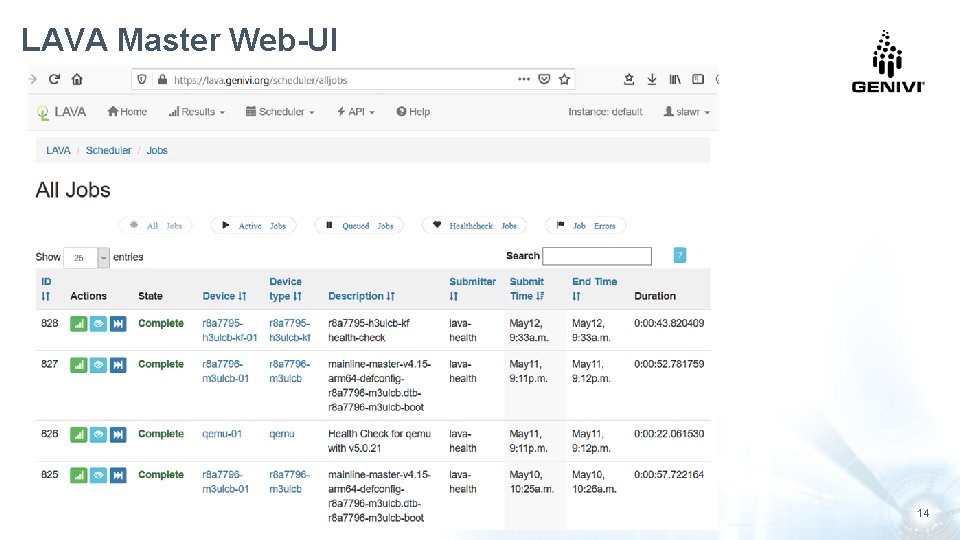Open the Show entries count dropdown
The width and height of the screenshot is (960, 540).
point(86,258)
